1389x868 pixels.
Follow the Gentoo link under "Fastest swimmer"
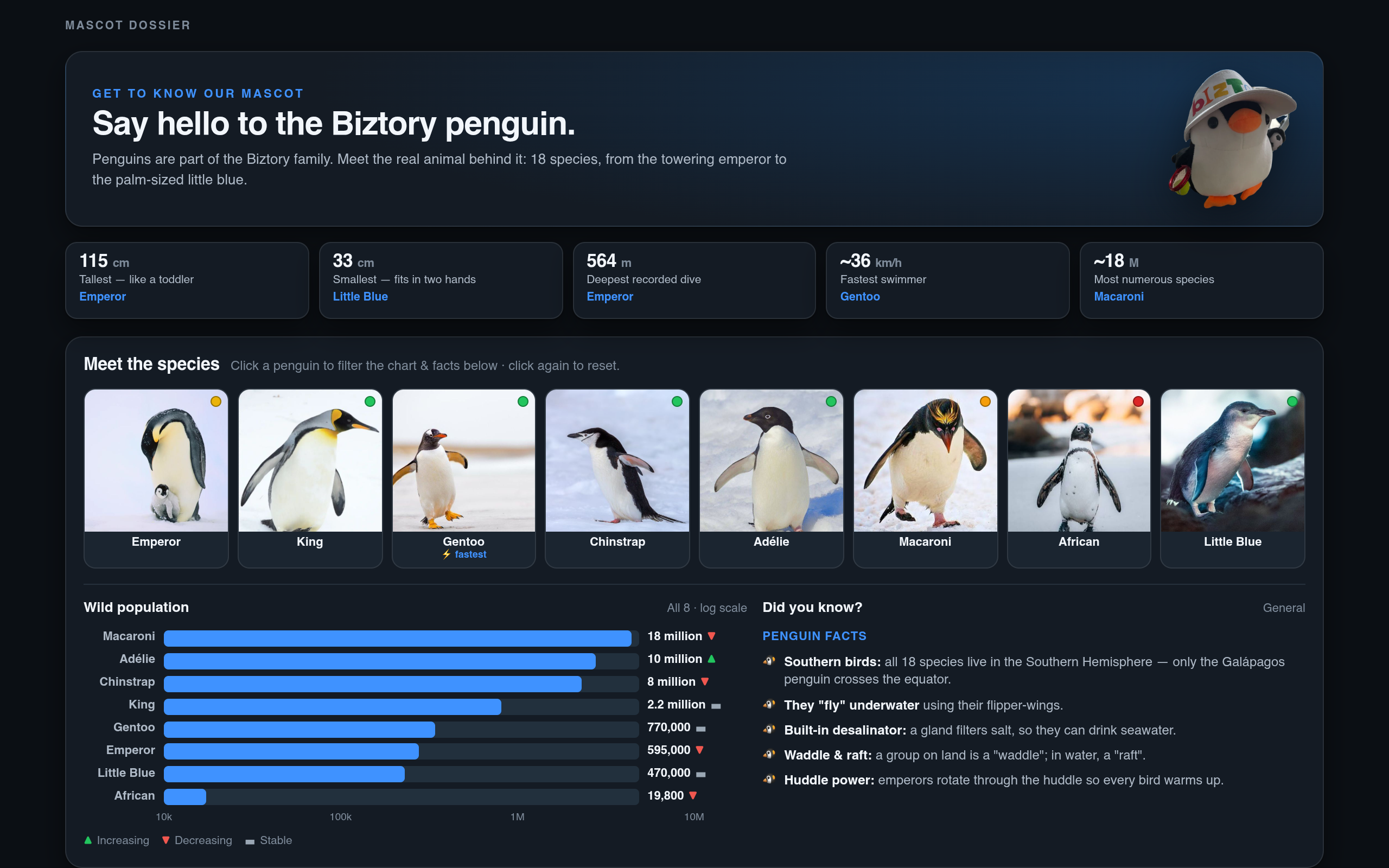(x=860, y=296)
